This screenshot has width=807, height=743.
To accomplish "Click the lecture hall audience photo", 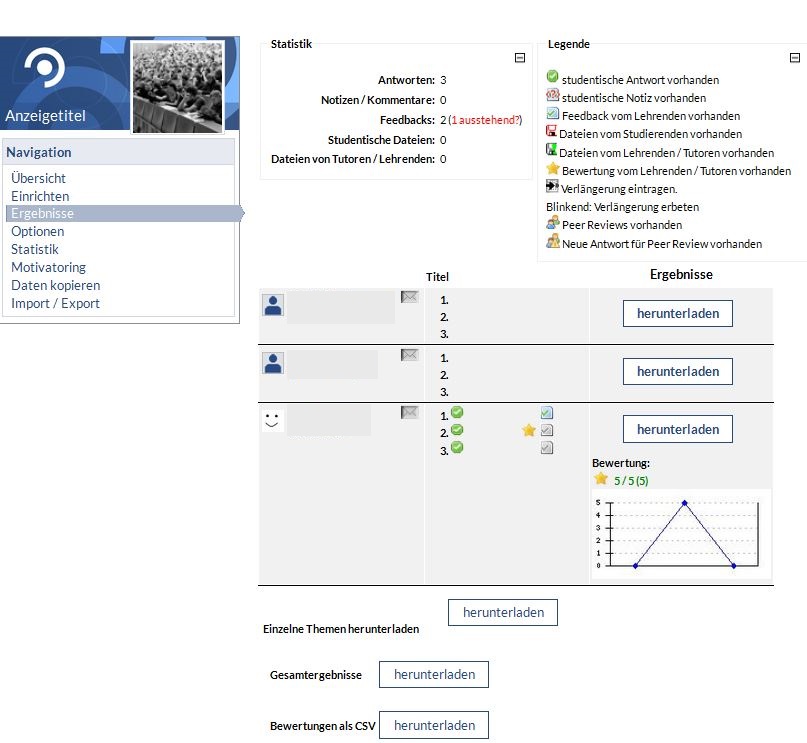I will click(x=177, y=87).
